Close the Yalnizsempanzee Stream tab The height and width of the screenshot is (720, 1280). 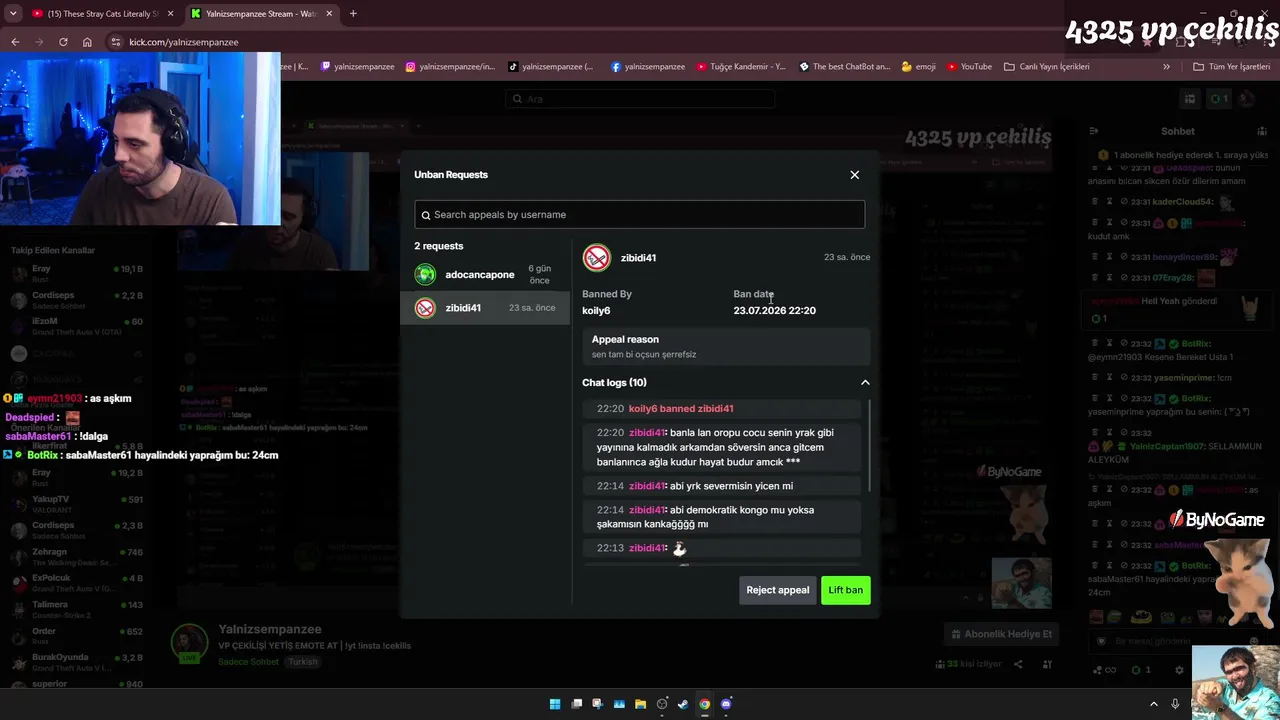329,14
